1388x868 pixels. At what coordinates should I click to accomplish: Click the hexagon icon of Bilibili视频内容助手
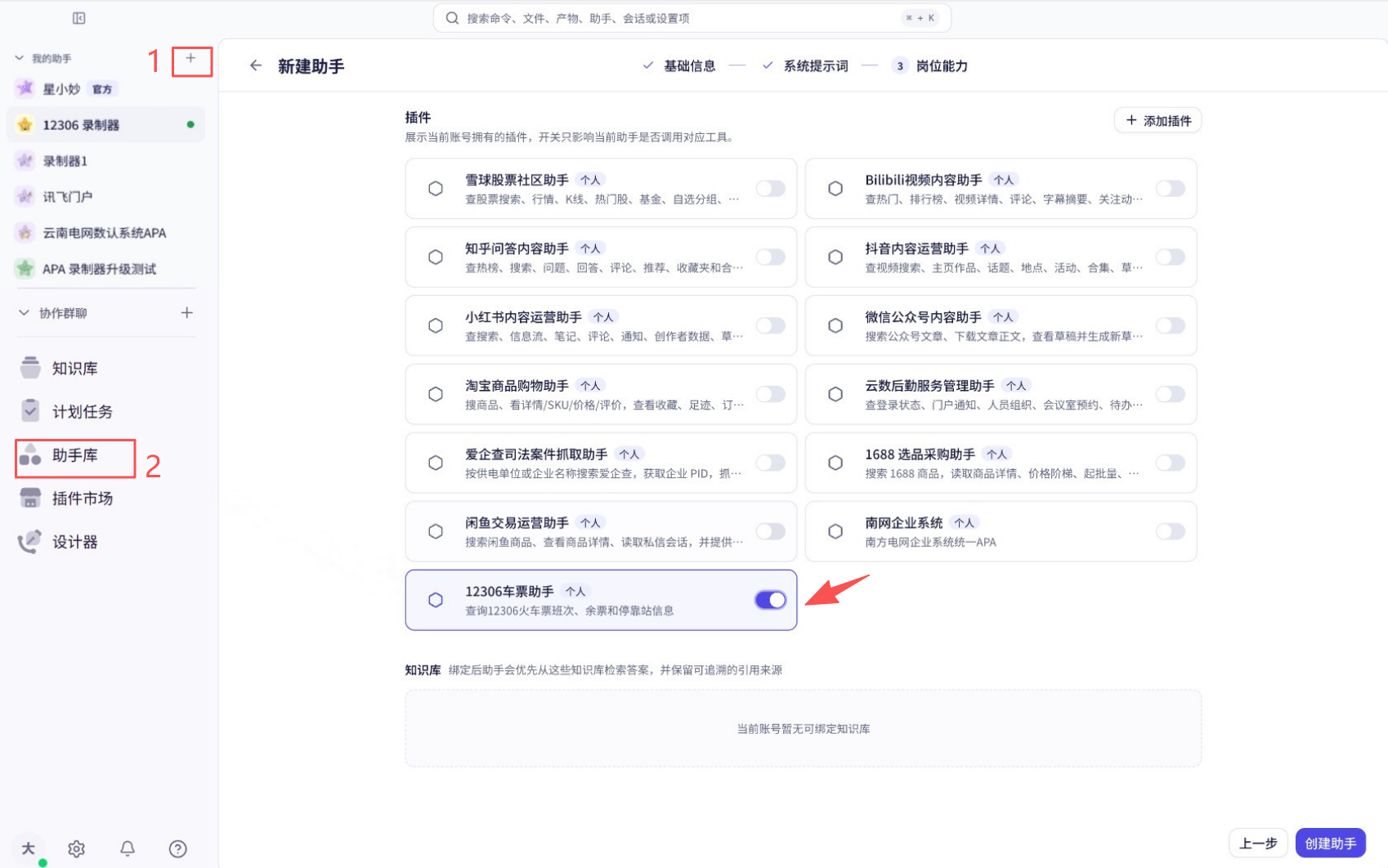click(x=835, y=189)
